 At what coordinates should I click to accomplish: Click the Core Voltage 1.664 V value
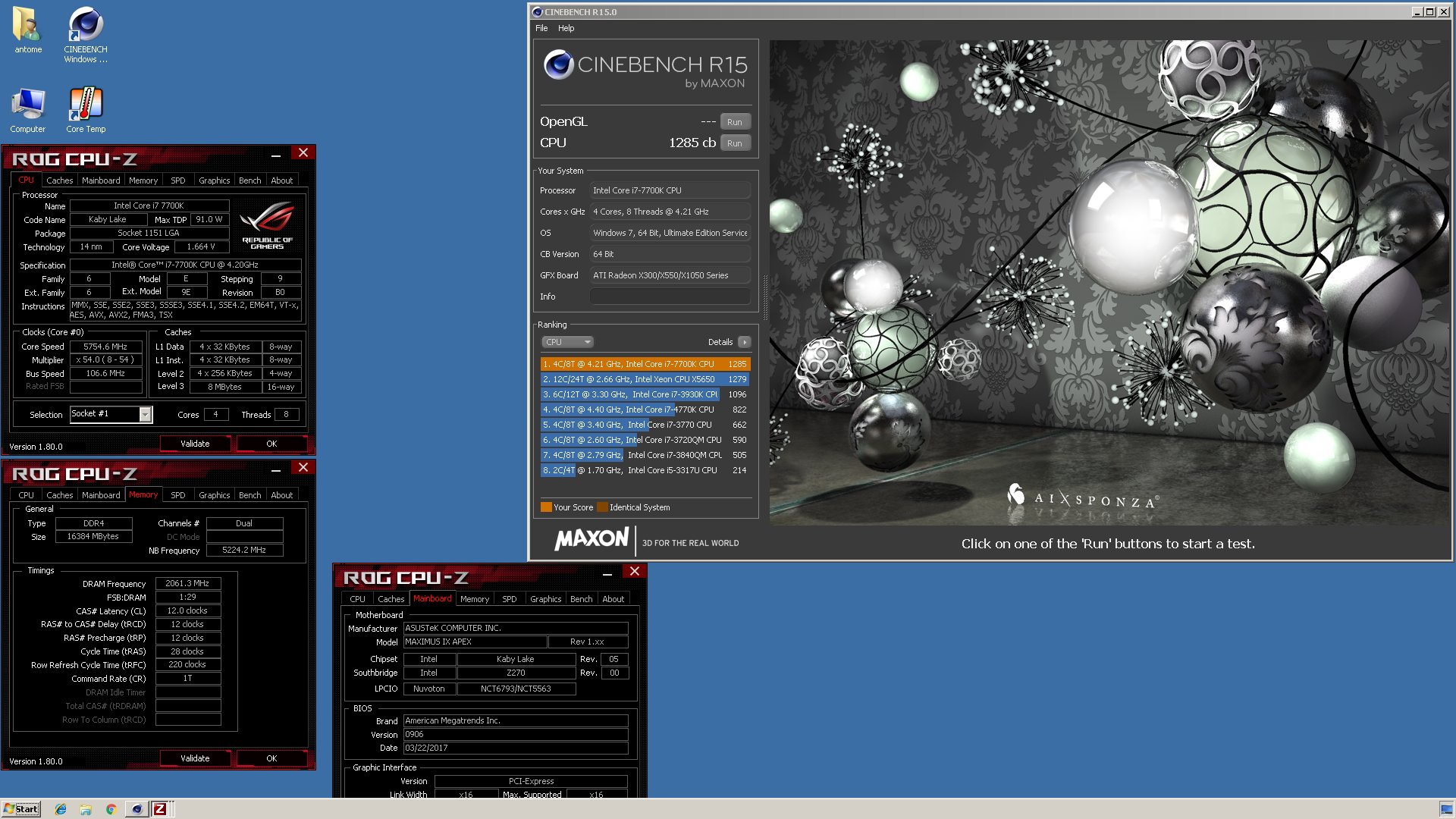(x=201, y=246)
